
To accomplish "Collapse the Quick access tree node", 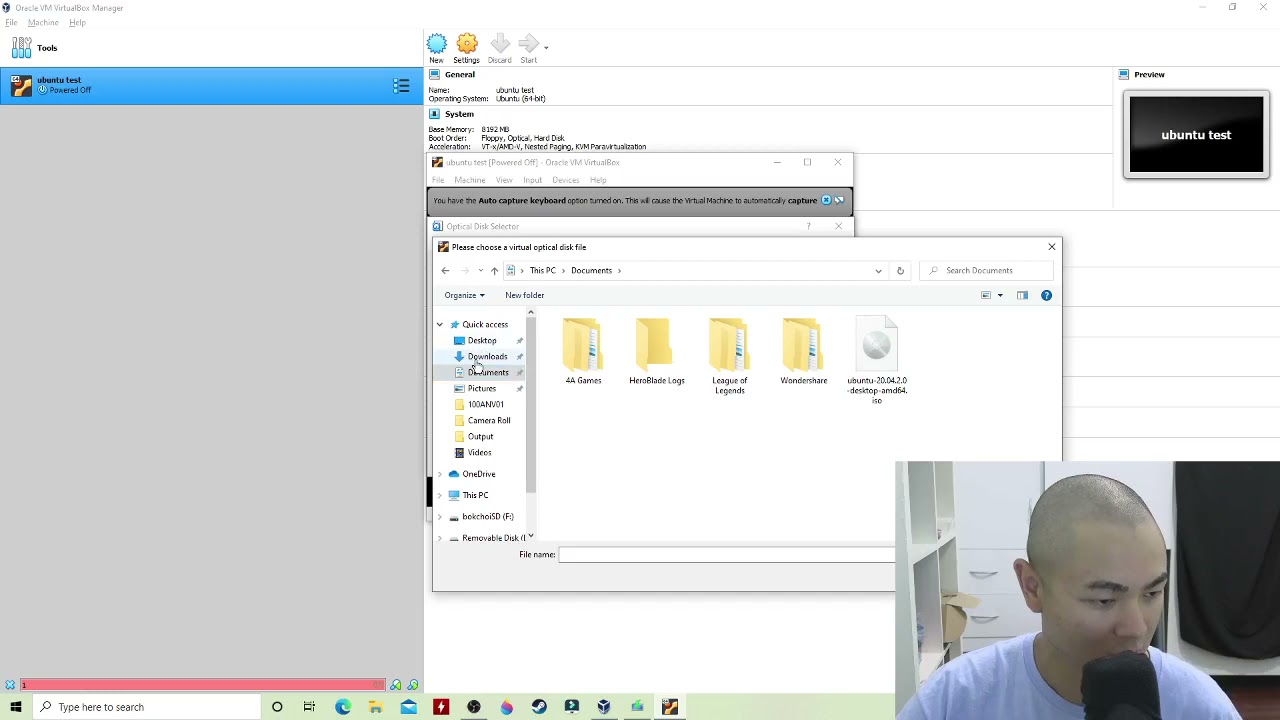I will point(440,324).
